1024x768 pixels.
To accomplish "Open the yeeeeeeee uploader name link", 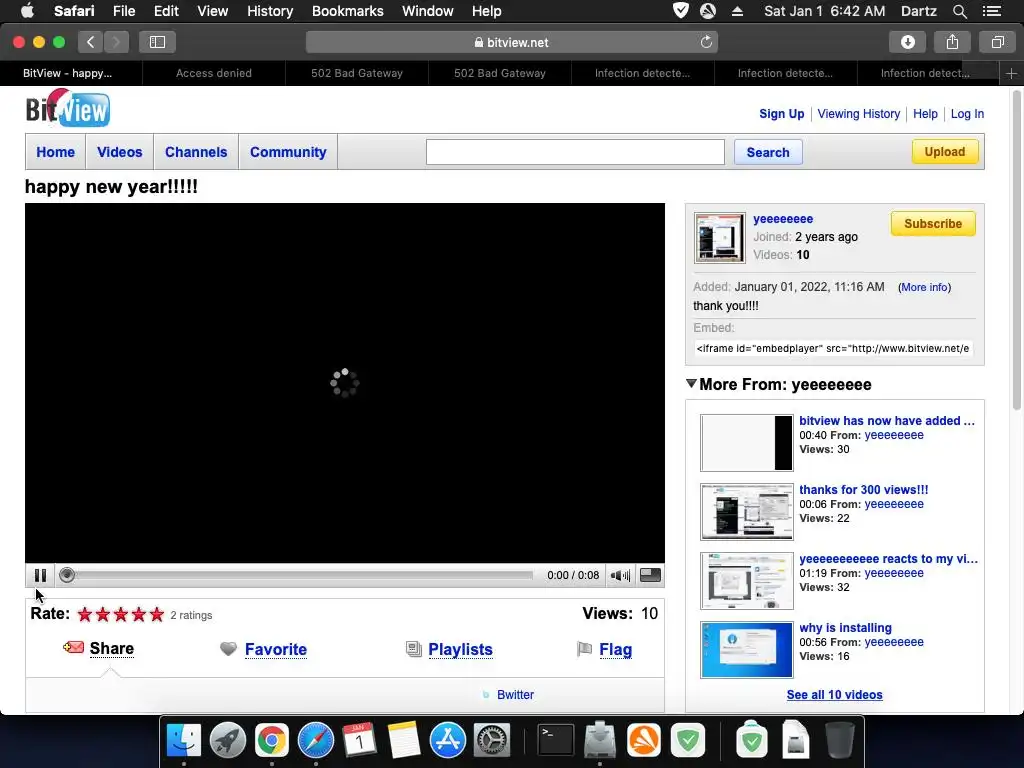I will coord(783,219).
